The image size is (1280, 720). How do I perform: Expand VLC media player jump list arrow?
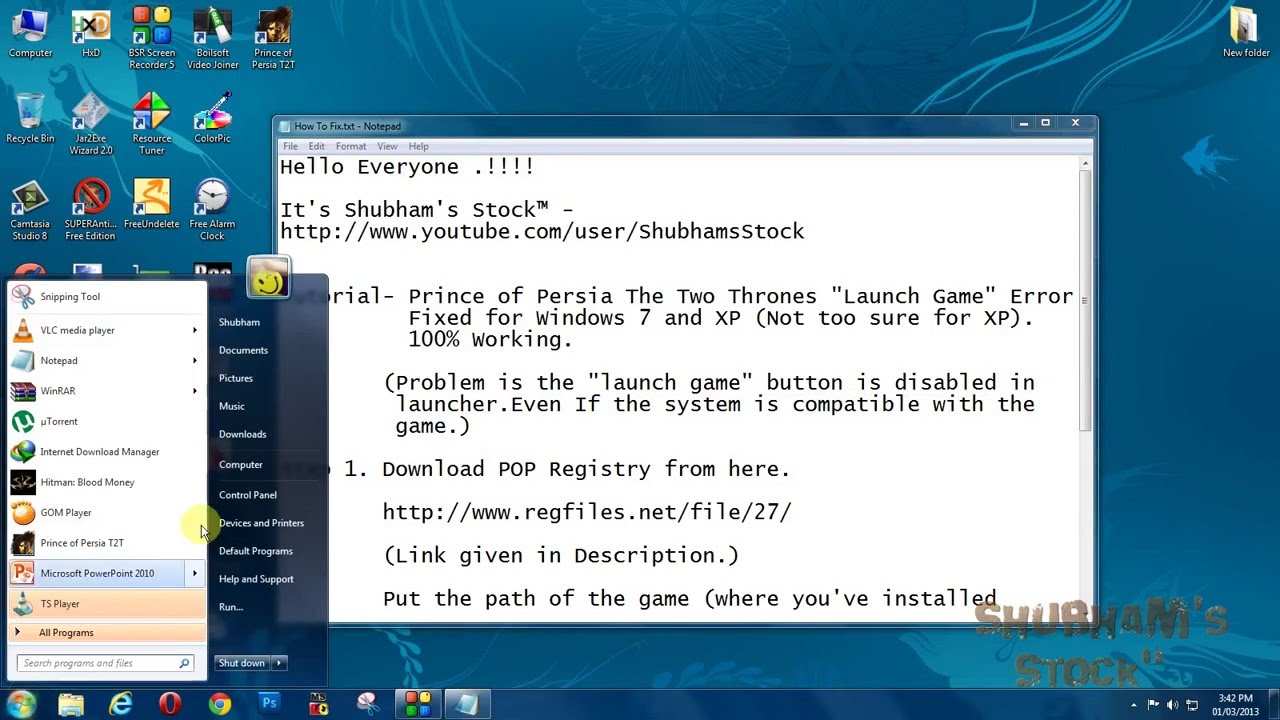(195, 330)
